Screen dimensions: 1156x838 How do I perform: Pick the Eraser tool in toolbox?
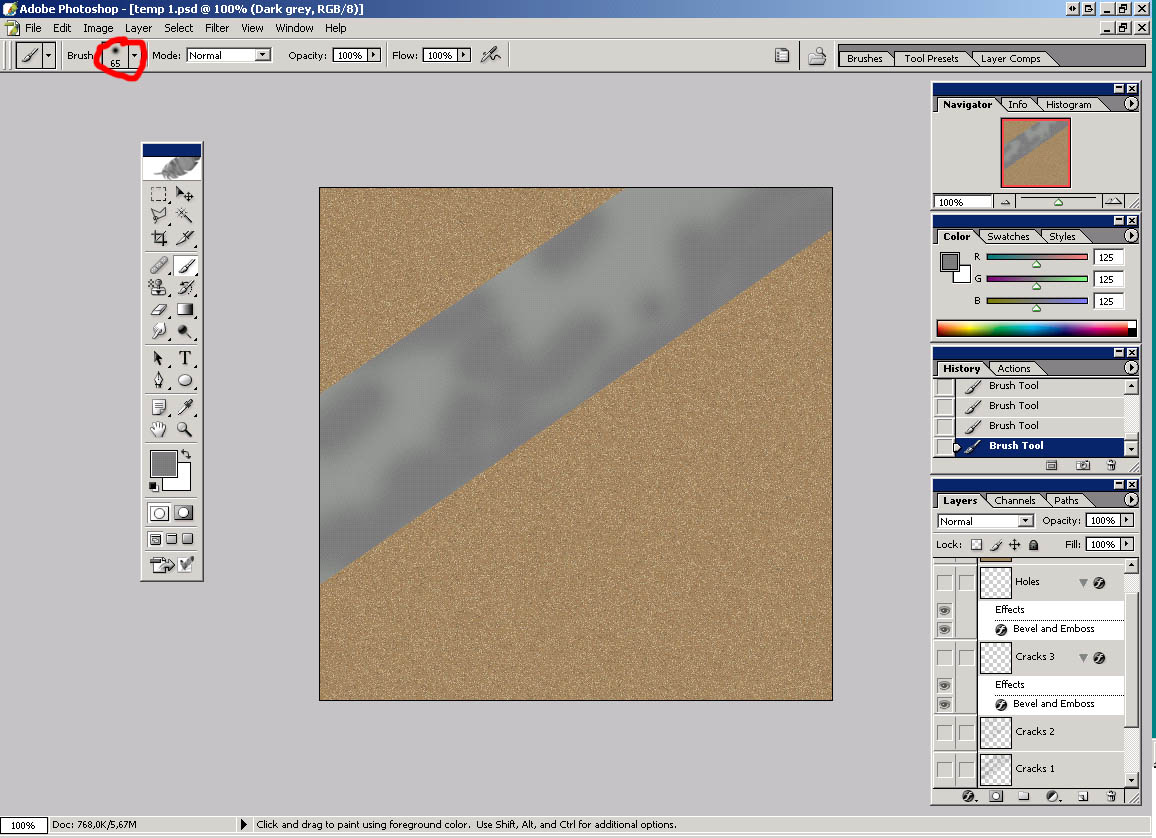click(x=158, y=309)
